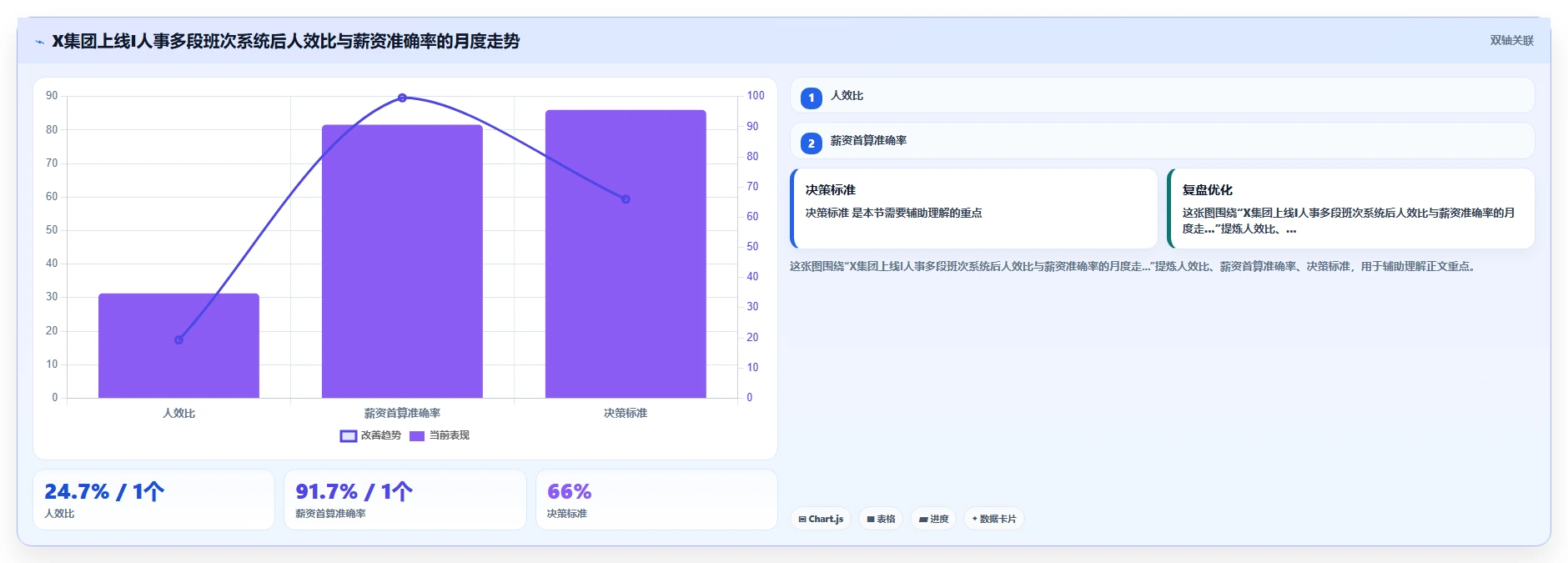Click the blue number 2 badge

pos(811,143)
